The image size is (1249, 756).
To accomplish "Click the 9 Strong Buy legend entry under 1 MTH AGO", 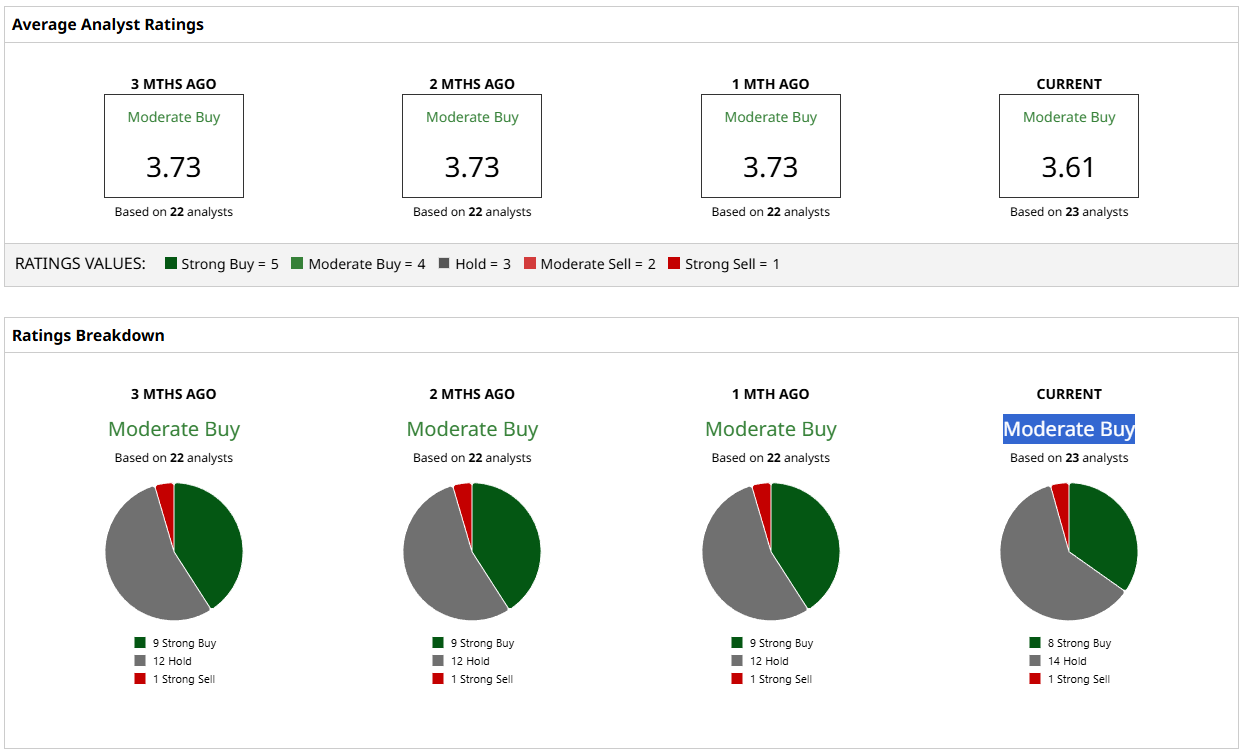I will 772,643.
